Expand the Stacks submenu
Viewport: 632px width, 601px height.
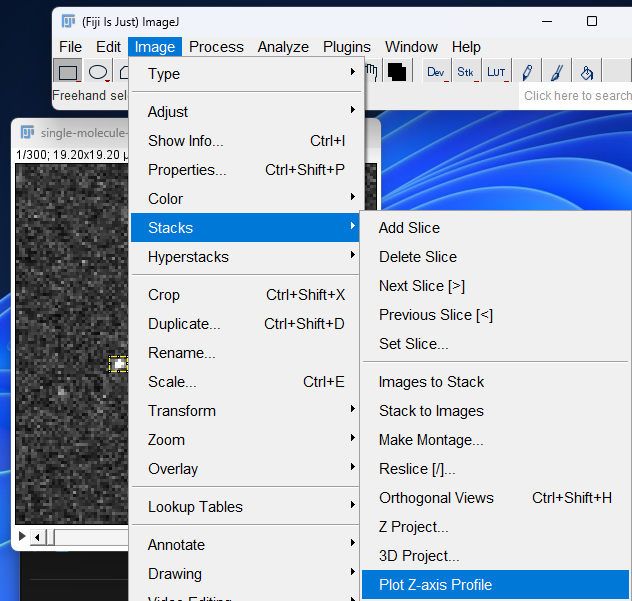coord(245,227)
